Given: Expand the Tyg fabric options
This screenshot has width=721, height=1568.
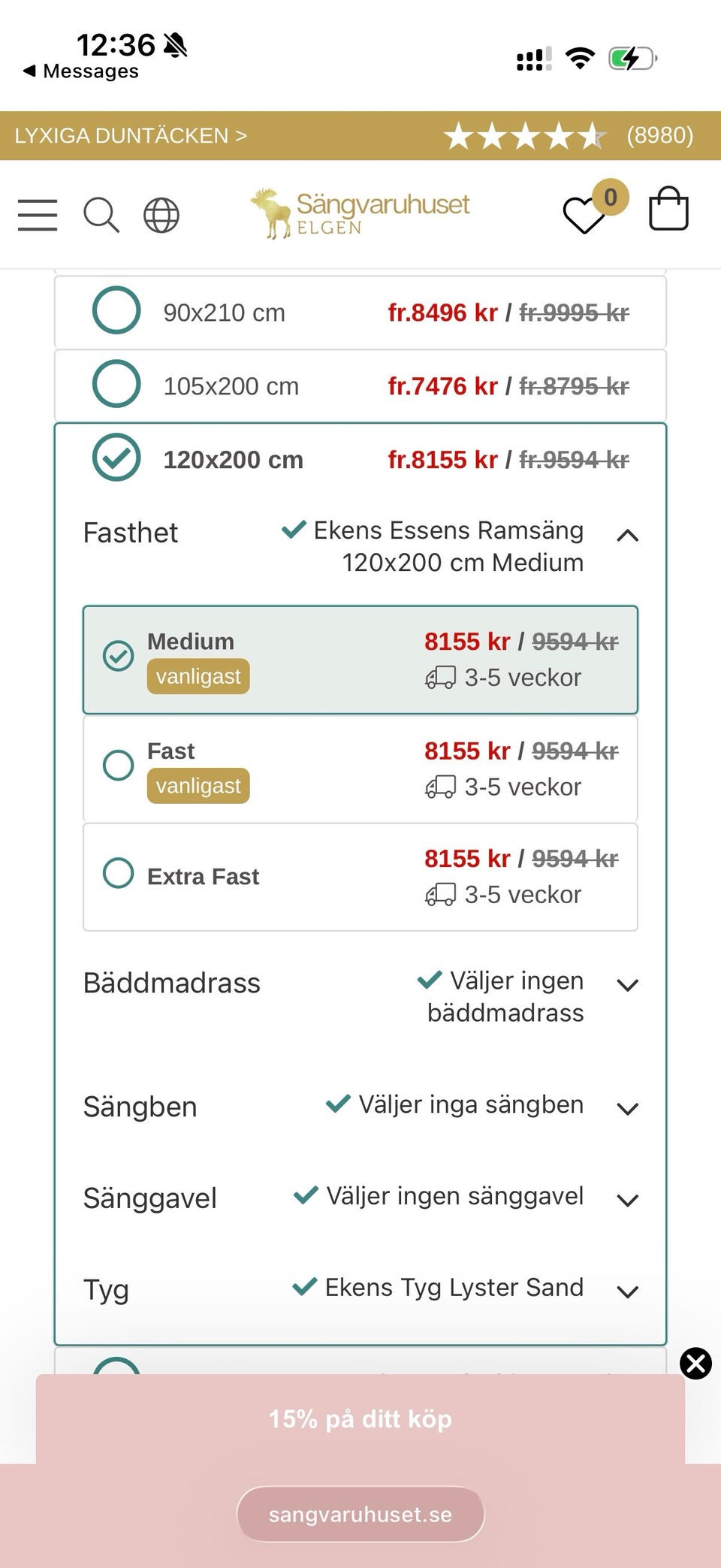Looking at the screenshot, I should tap(627, 1292).
